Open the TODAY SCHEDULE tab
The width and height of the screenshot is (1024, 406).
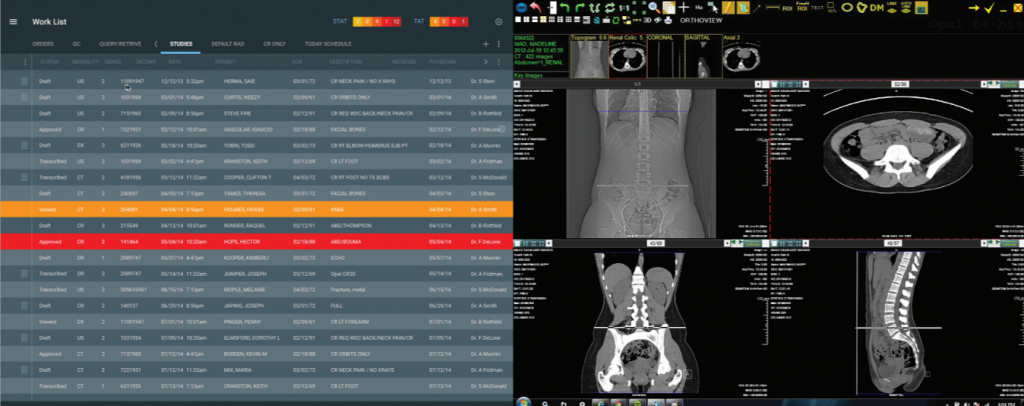[x=328, y=44]
